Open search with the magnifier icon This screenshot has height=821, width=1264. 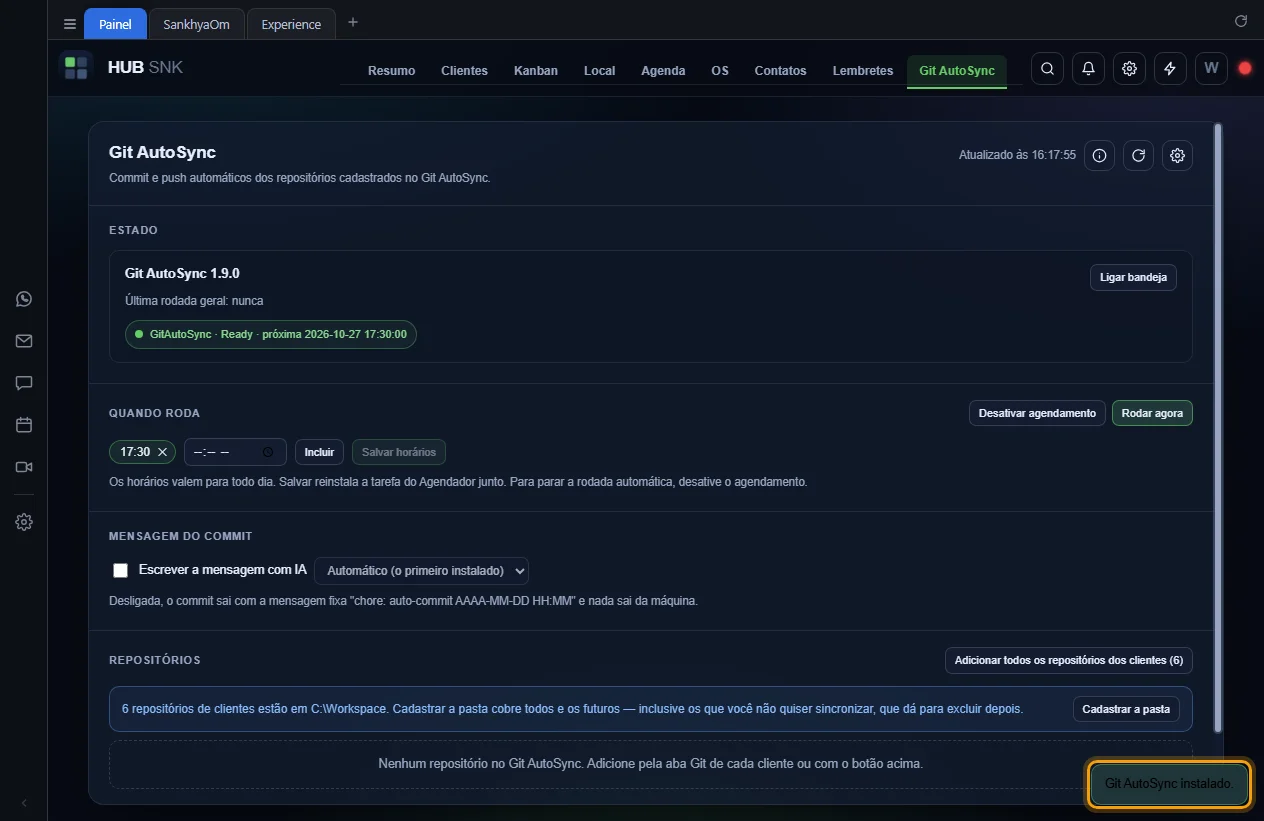[1047, 69]
